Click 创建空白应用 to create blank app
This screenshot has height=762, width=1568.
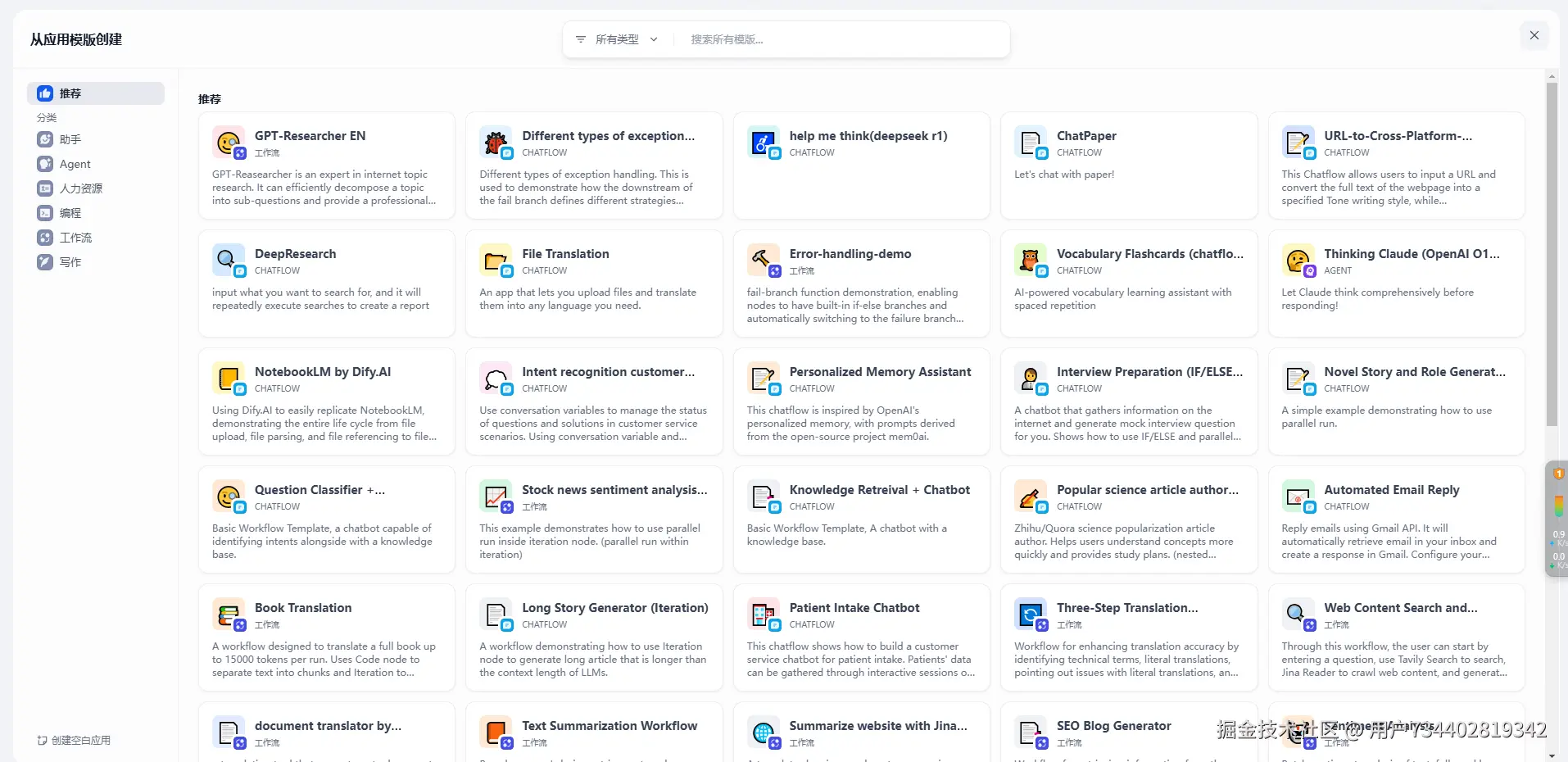[x=74, y=741]
